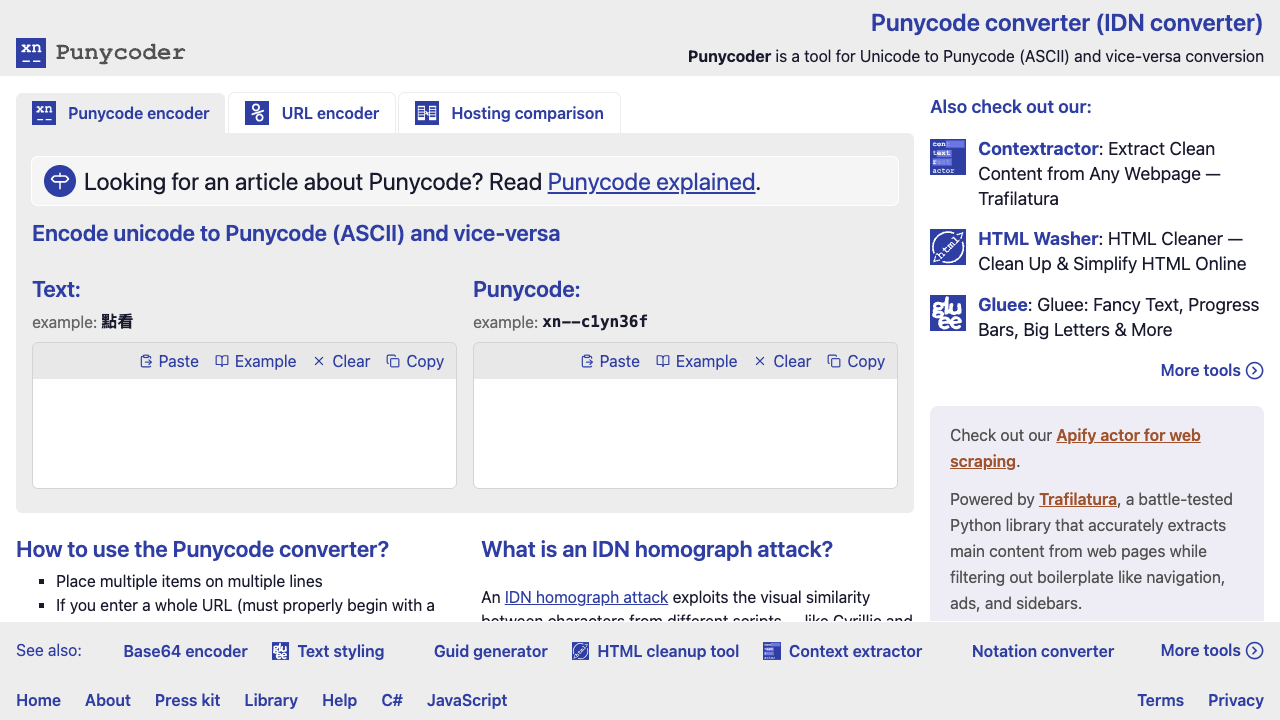Click the HTML cleanup tool icon

click(x=581, y=652)
